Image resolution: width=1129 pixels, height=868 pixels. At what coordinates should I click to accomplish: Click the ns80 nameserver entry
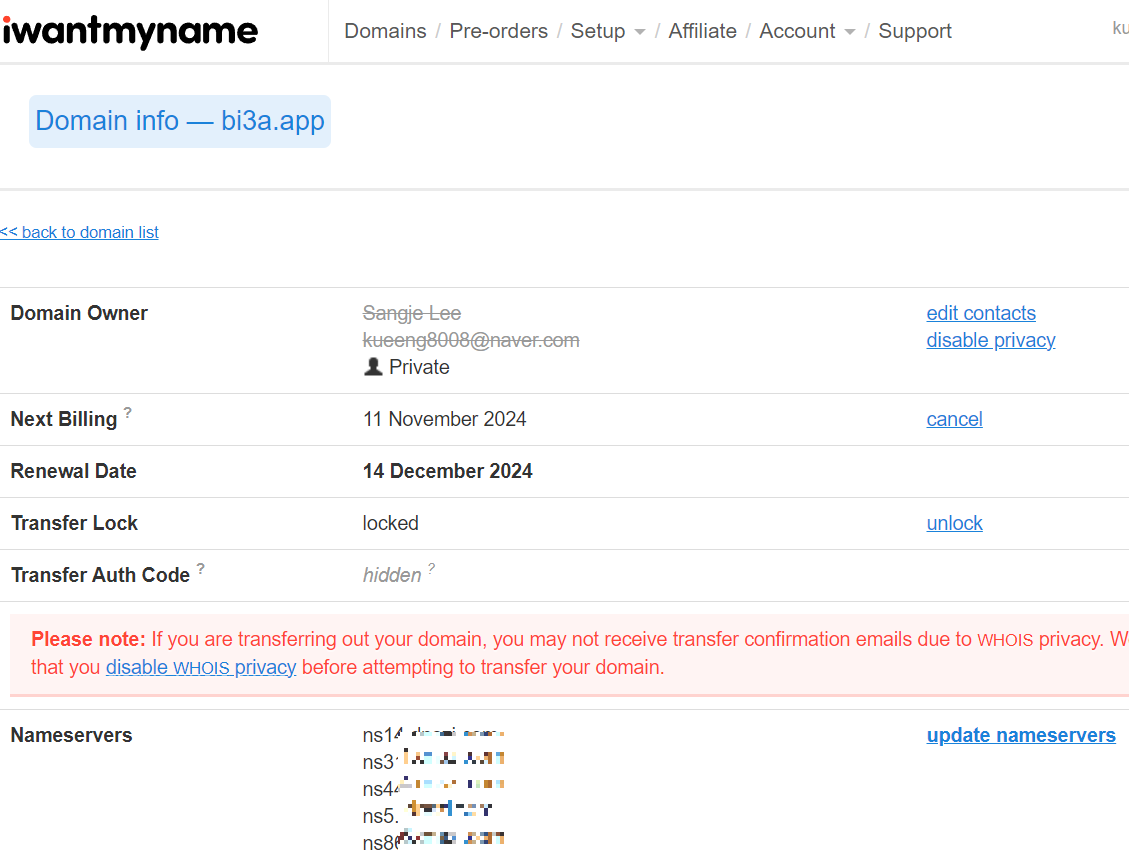point(433,841)
